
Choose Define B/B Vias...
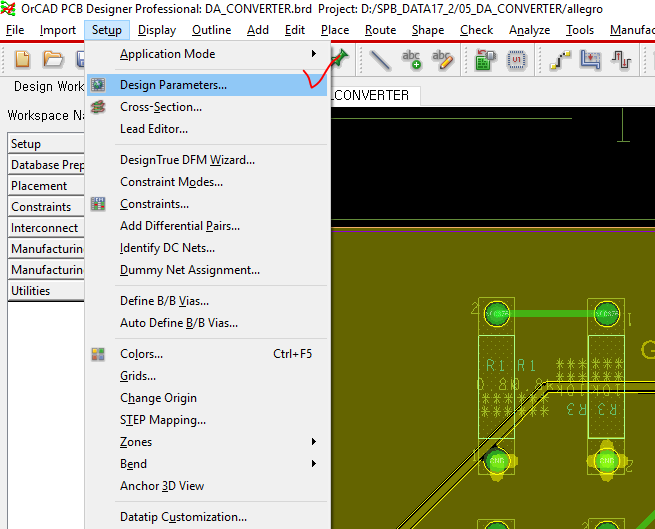pyautogui.click(x=207, y=301)
